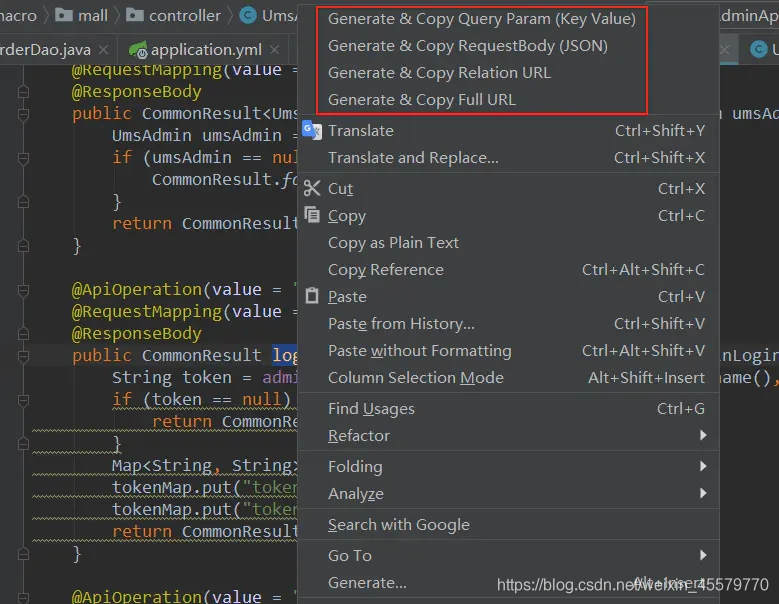Select Copy as Plain Text

pyautogui.click(x=509, y=242)
